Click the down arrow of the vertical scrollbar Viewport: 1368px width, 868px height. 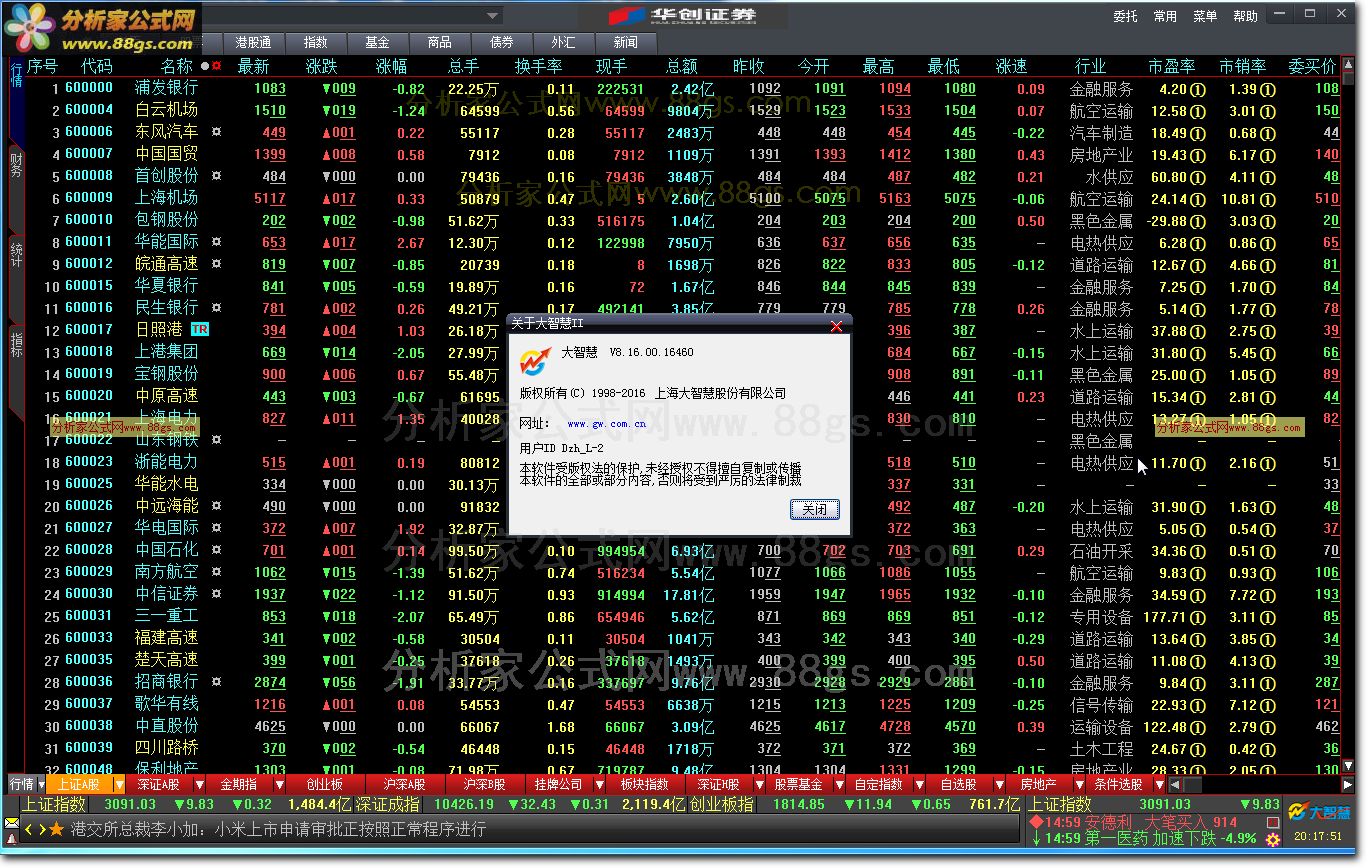[x=1348, y=767]
